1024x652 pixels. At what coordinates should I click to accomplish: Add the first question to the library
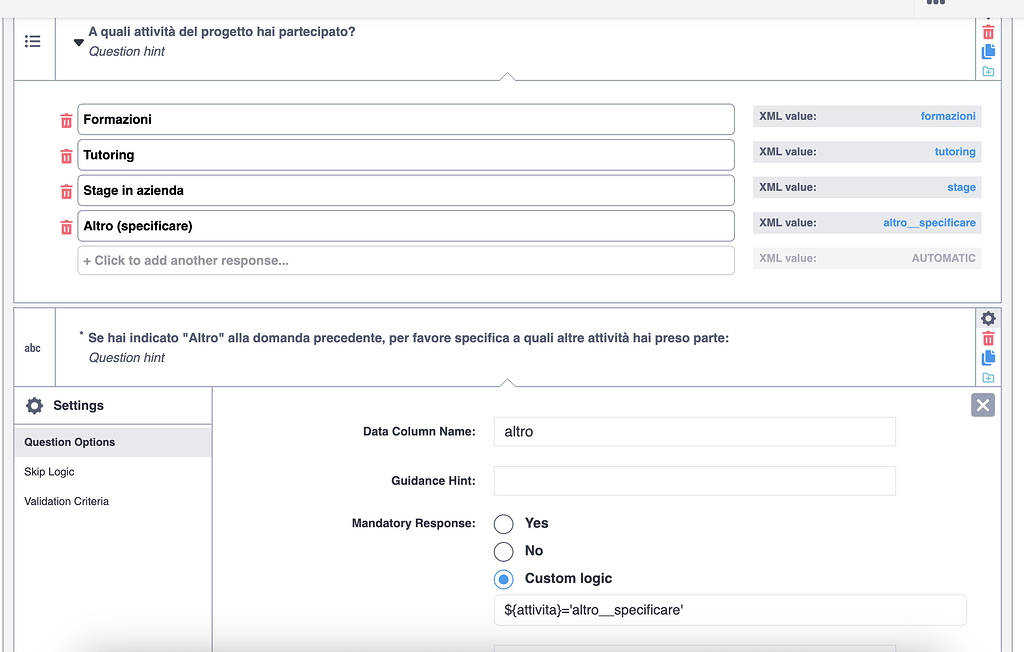(988, 70)
